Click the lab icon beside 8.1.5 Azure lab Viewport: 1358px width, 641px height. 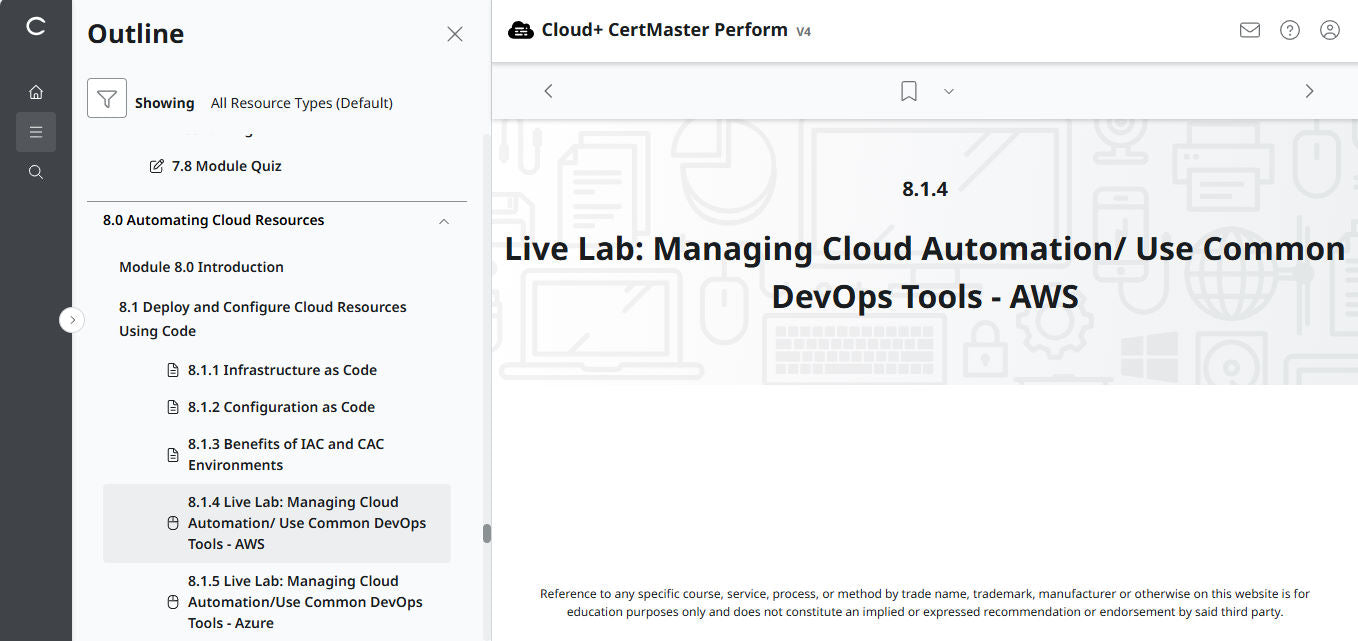tap(173, 601)
